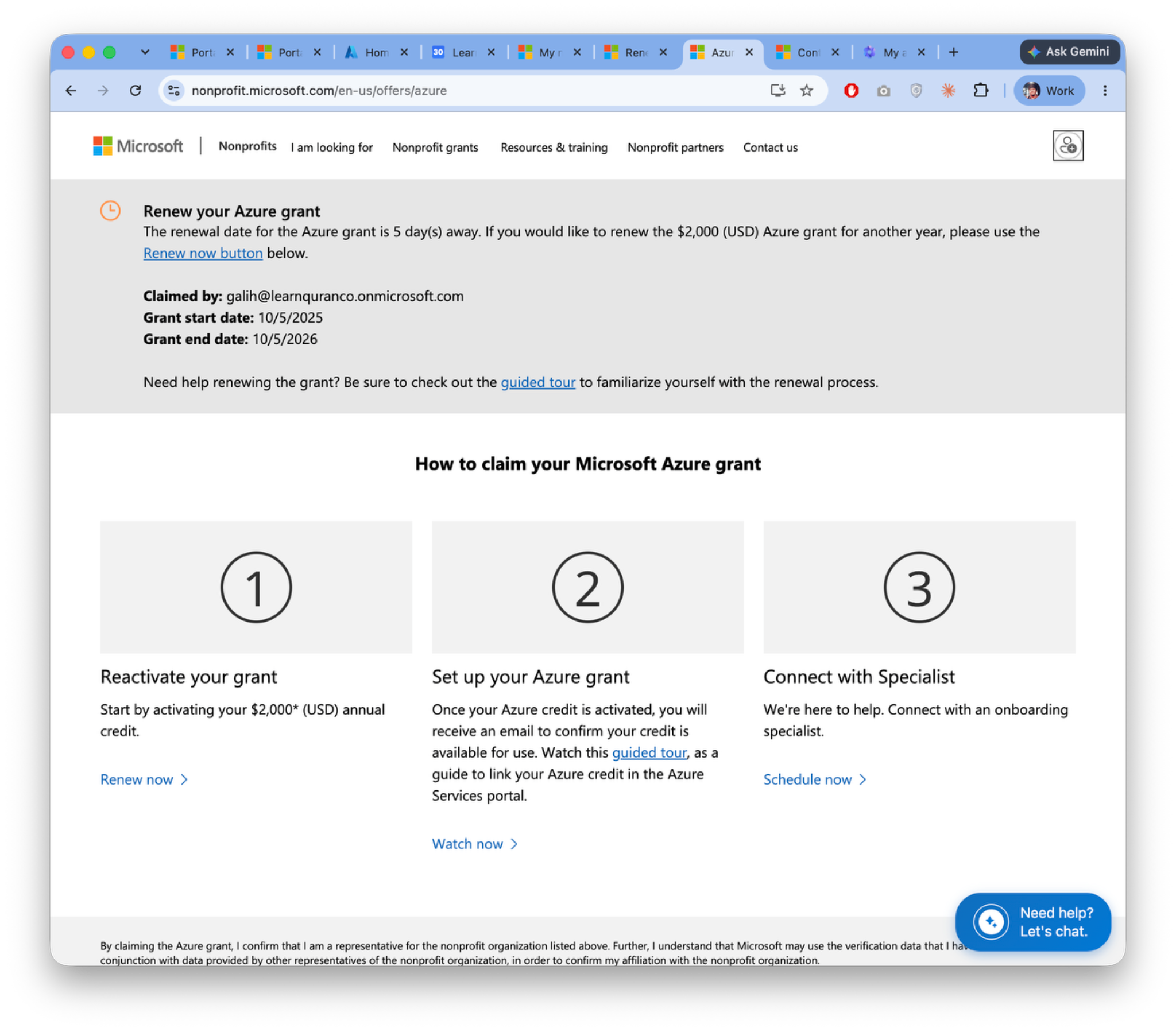This screenshot has width=1176, height=1032.
Task: Switch to the Home Azure tab
Action: [x=376, y=52]
